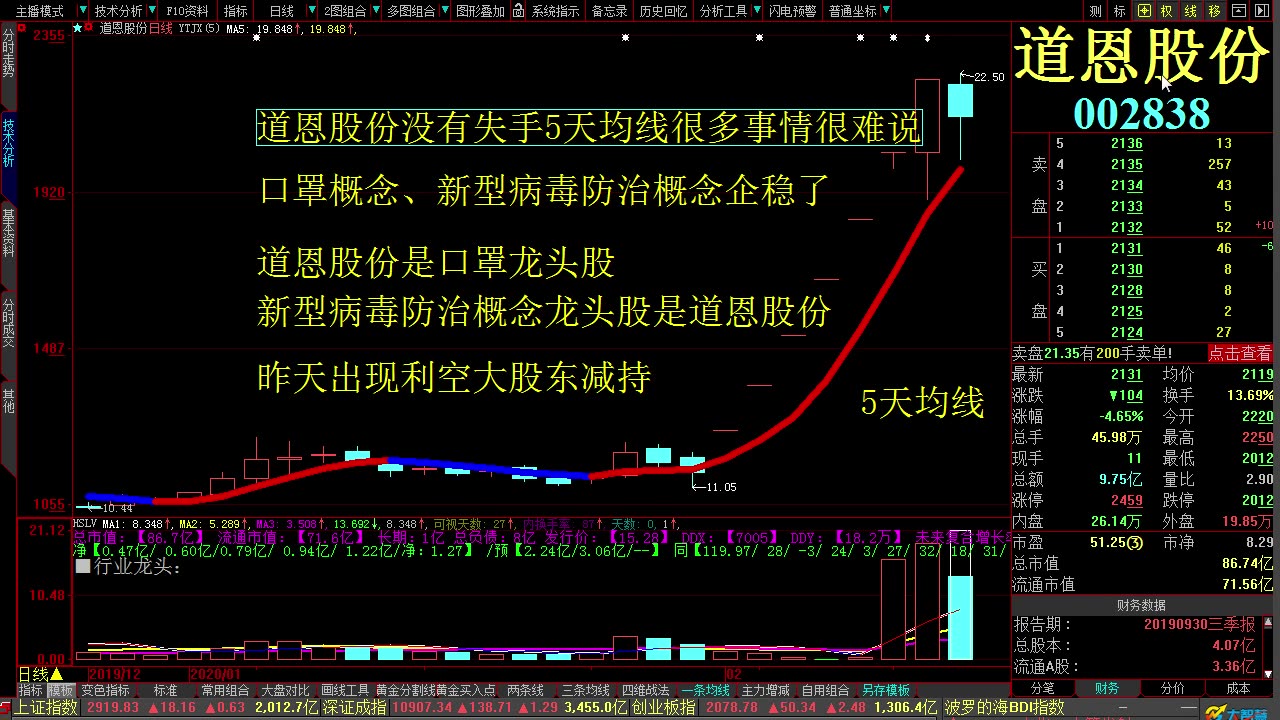
Task: Click 历史回忆 in the toolbar
Action: [x=663, y=11]
